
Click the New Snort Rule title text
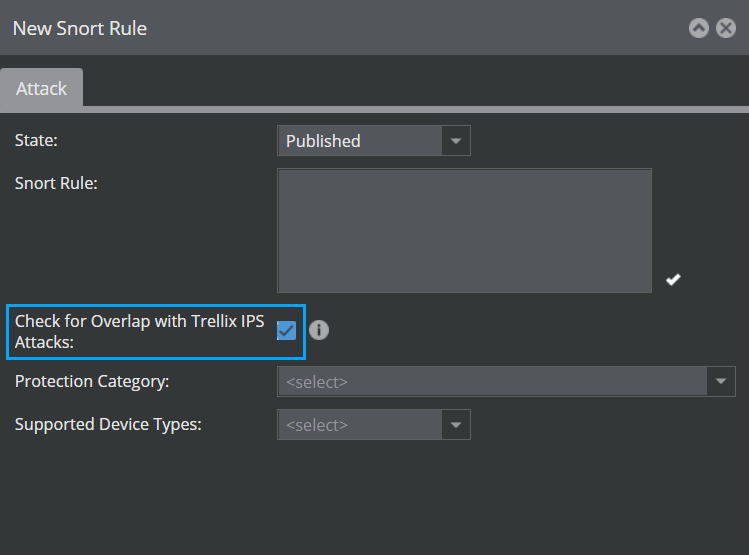pos(80,29)
